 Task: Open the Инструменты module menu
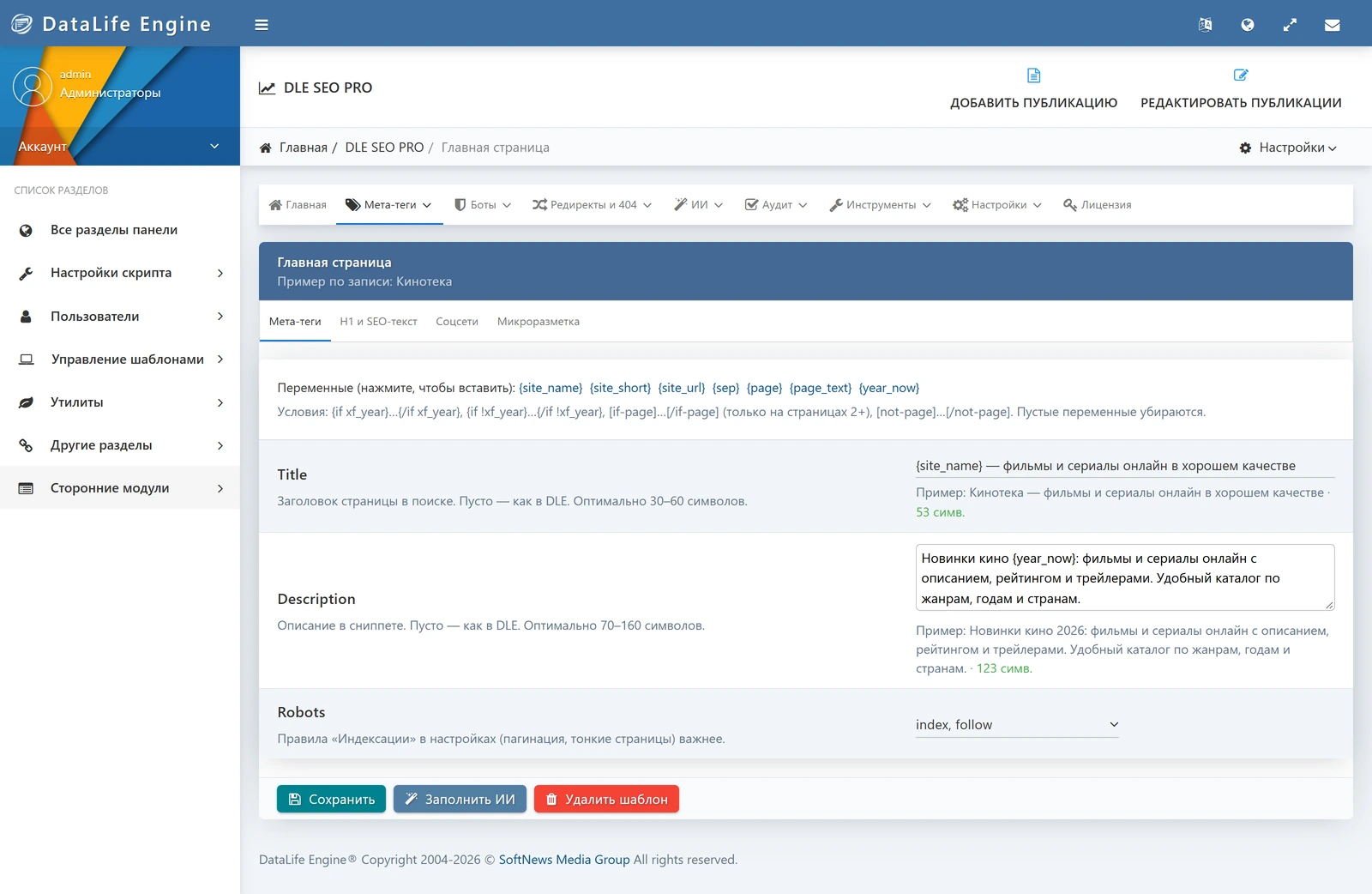(880, 205)
